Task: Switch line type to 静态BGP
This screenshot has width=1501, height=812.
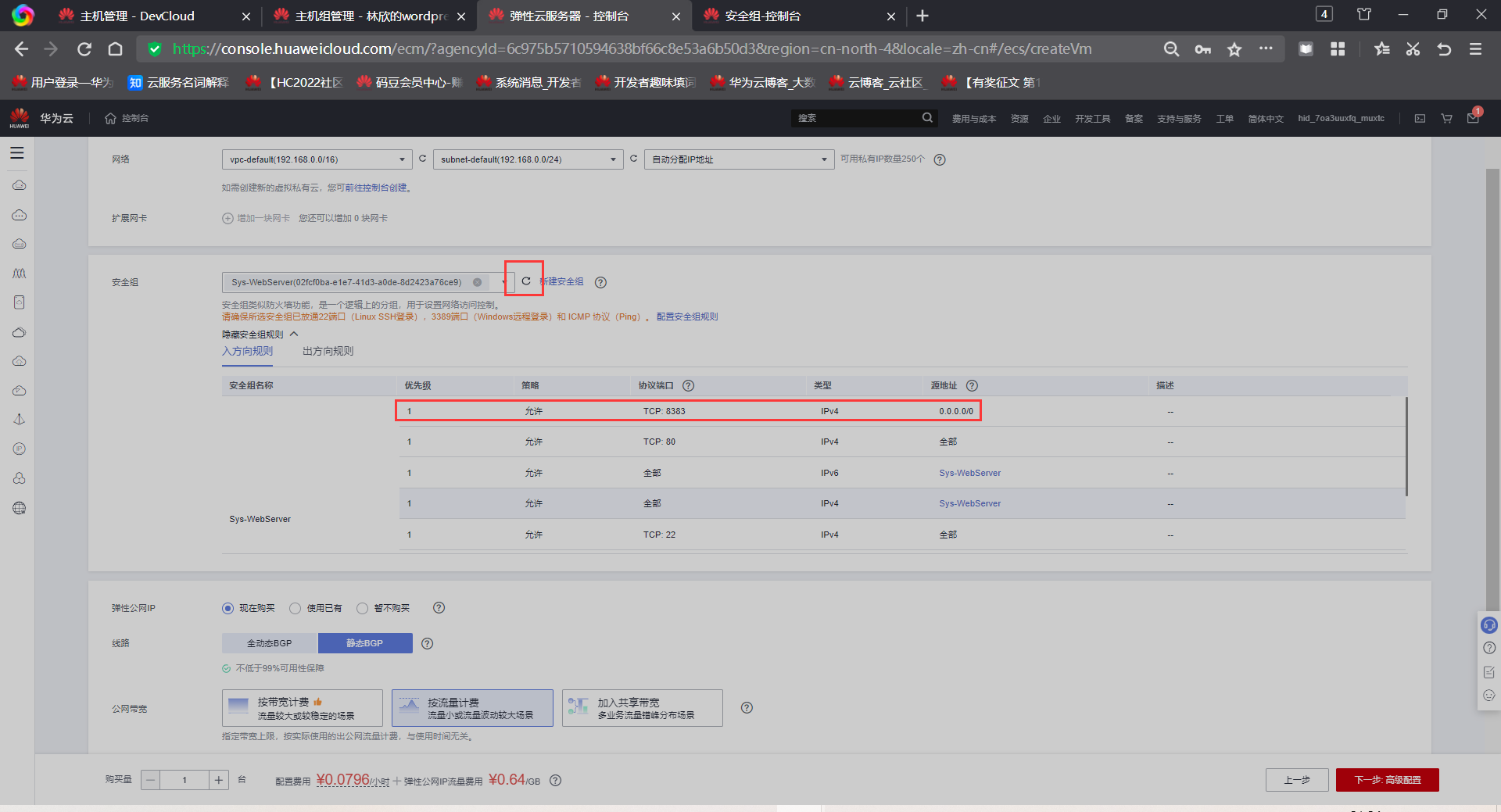Action: point(365,643)
